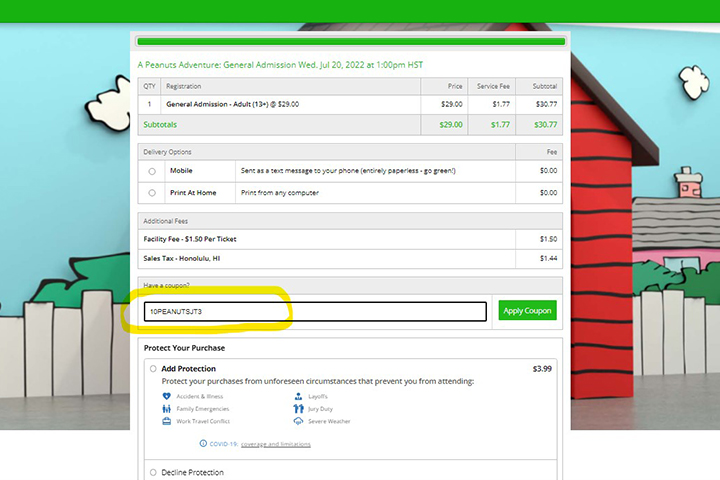The height and width of the screenshot is (480, 720).
Task: Select the Mobile delivery radio button
Action: click(152, 171)
